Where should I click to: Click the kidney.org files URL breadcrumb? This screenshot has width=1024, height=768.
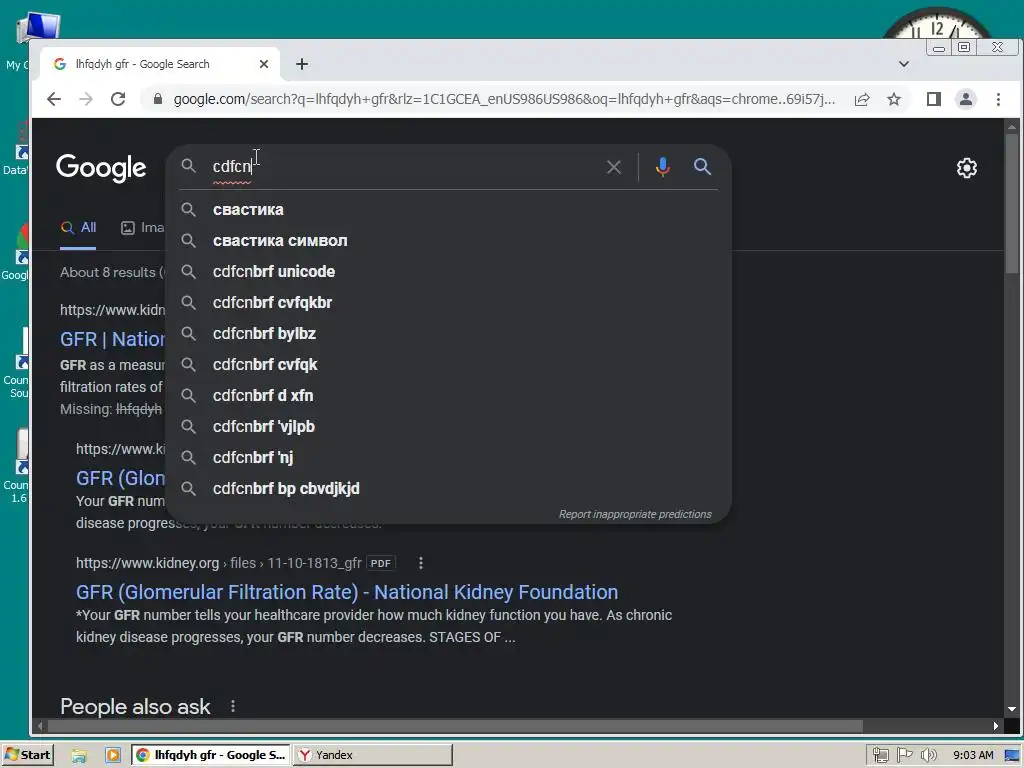219,563
